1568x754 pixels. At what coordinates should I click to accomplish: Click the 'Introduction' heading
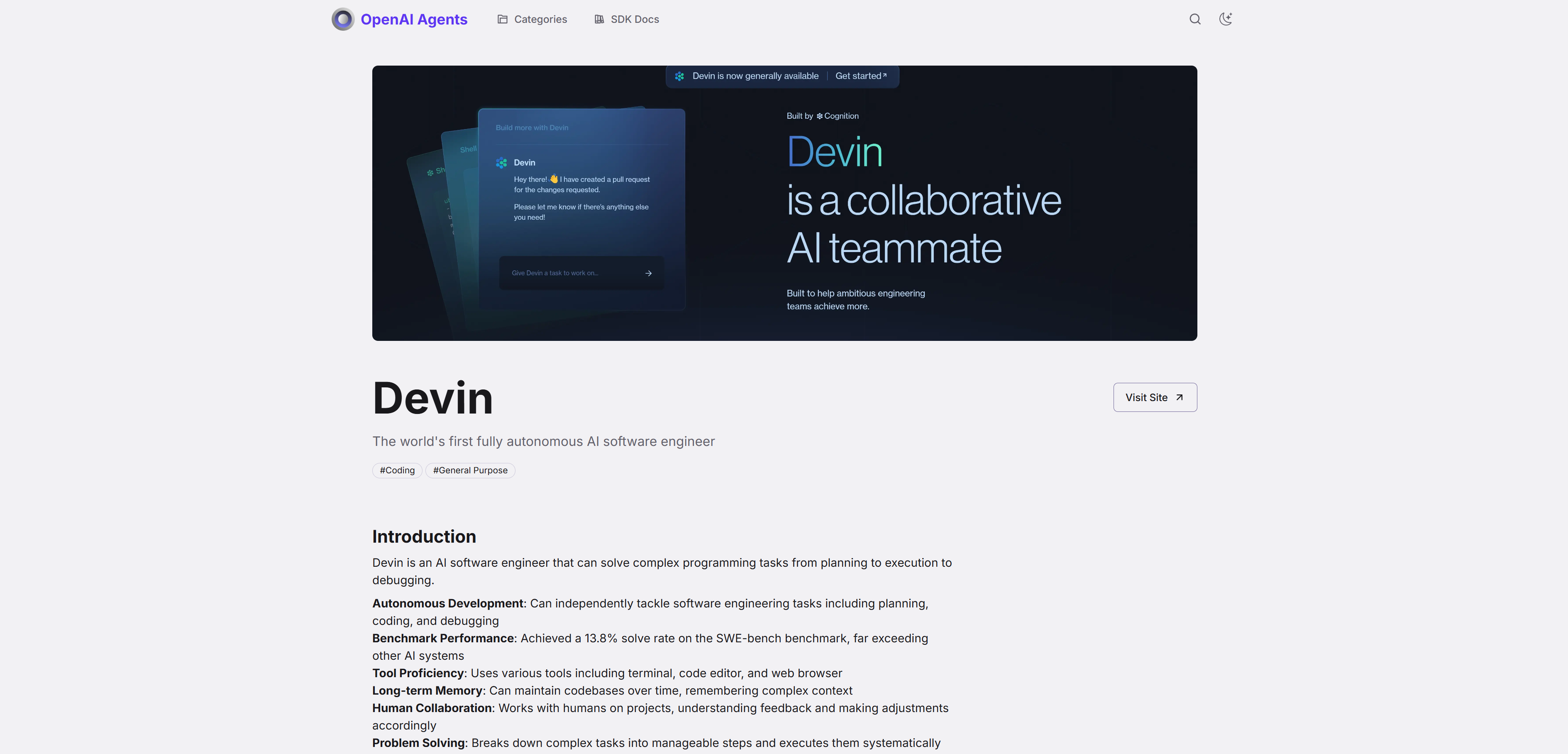[x=424, y=536]
